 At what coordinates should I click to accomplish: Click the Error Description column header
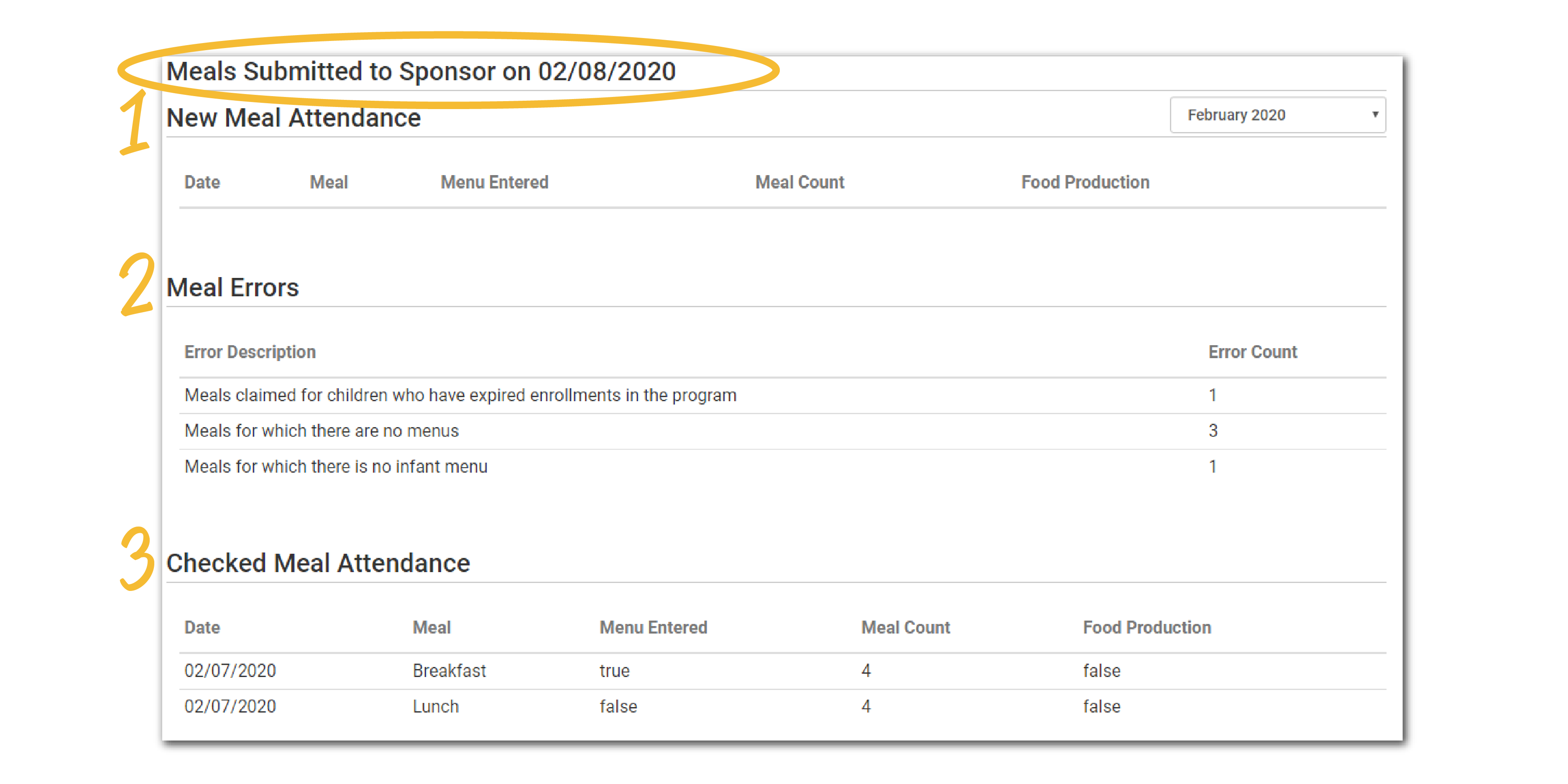[250, 351]
